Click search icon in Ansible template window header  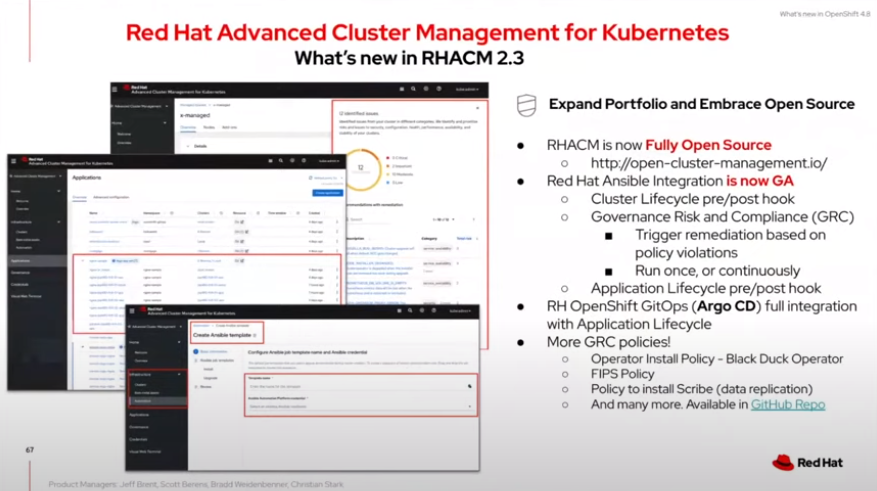[411, 310]
